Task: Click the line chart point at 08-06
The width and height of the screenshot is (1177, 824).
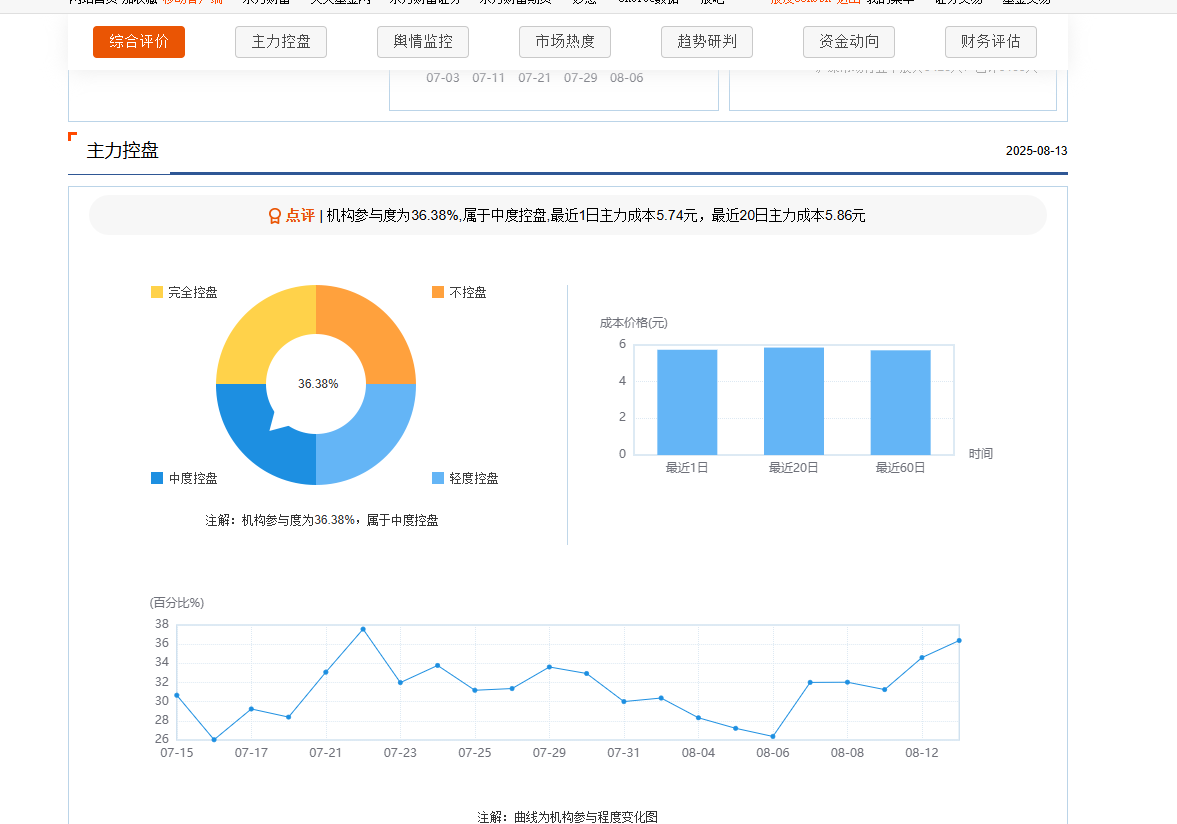Action: [x=773, y=736]
